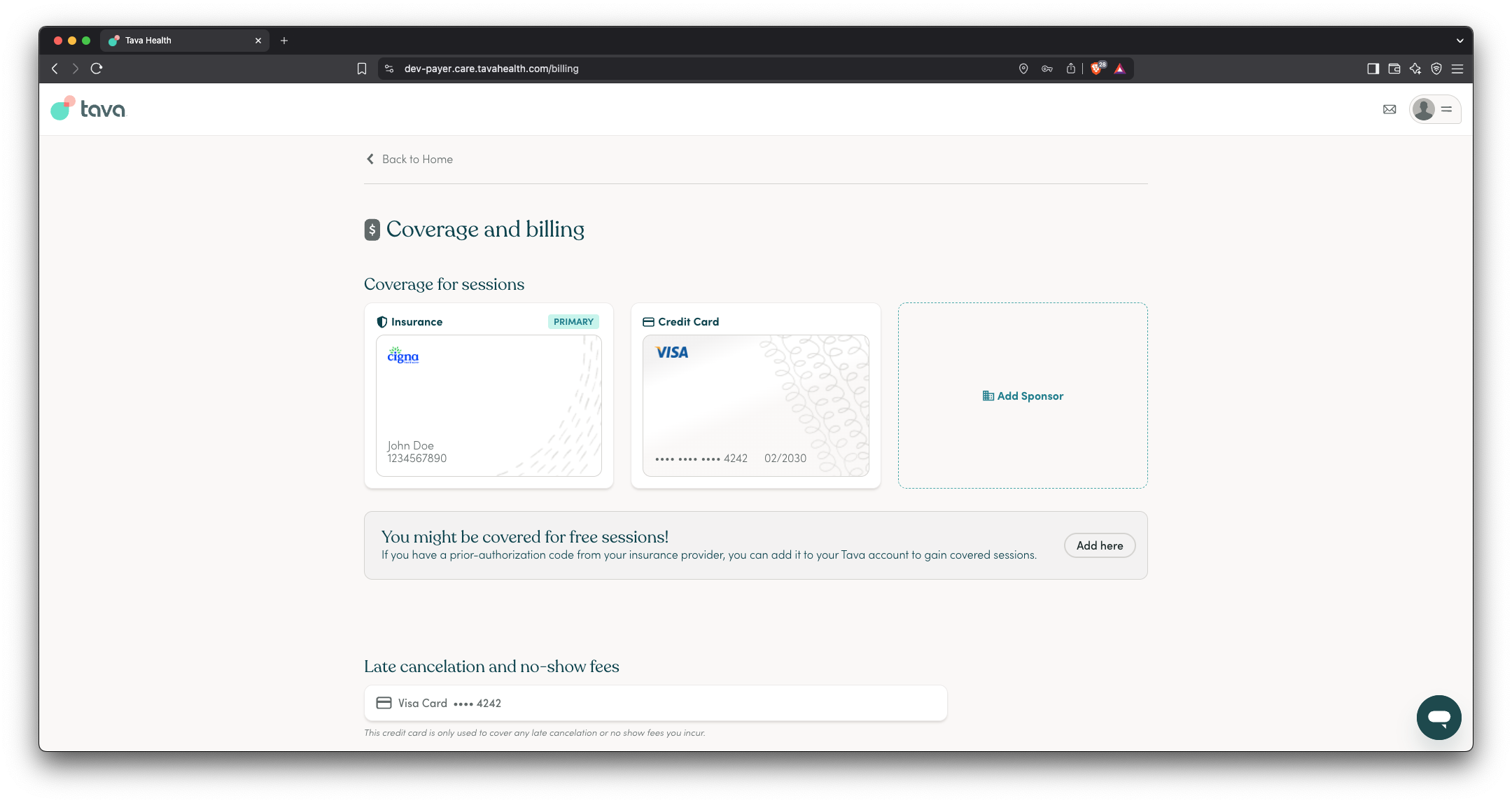The width and height of the screenshot is (1512, 803).
Task: Click the location permission icon
Action: tap(1023, 69)
